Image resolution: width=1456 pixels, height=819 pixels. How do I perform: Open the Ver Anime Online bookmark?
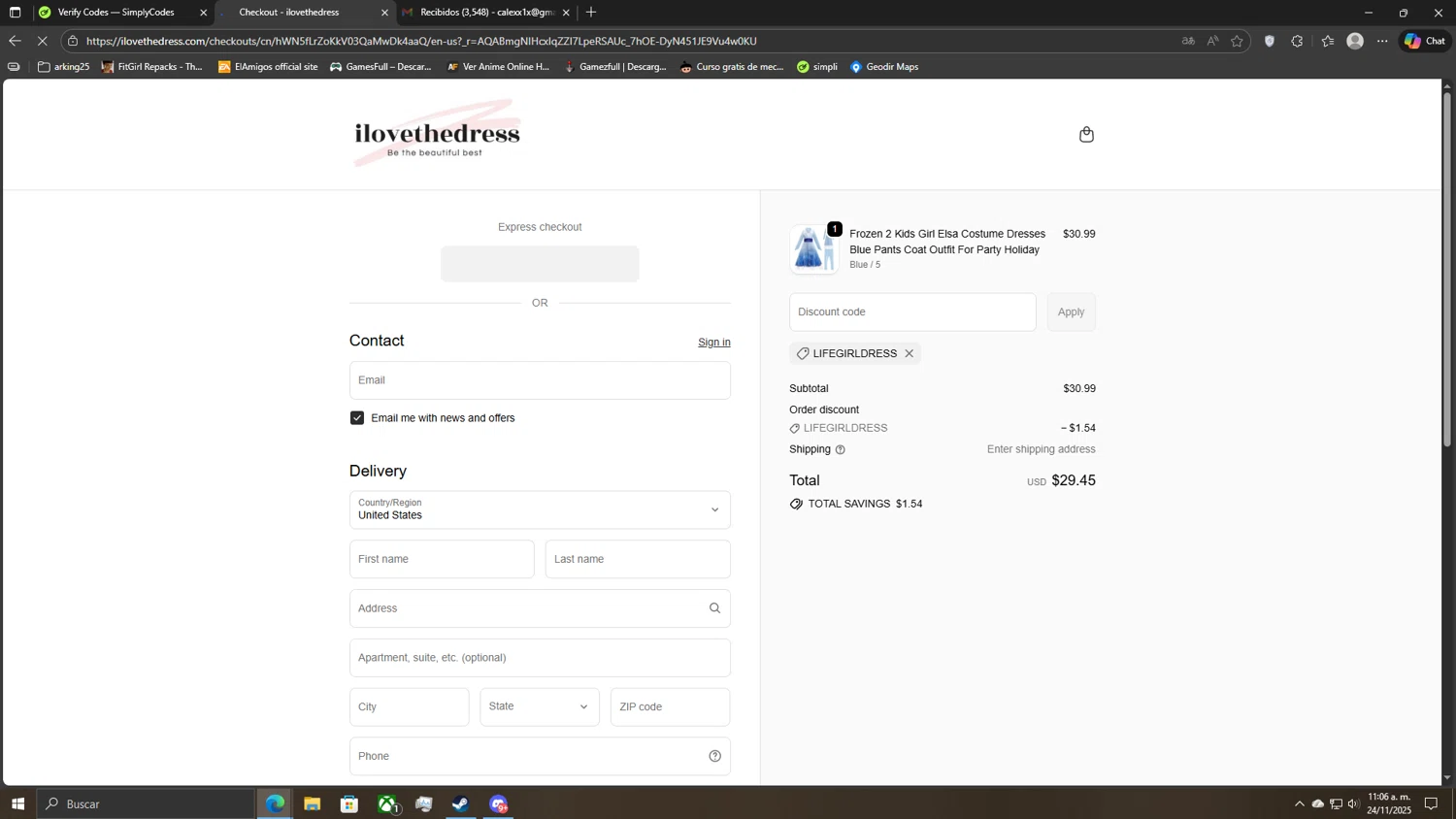pyautogui.click(x=498, y=67)
